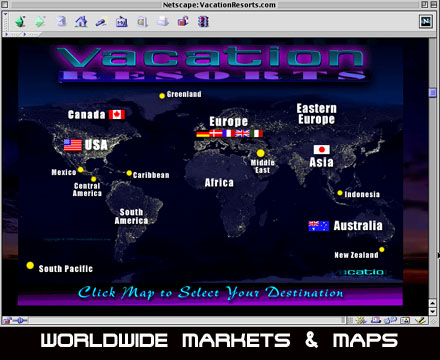Click the vertical scrollbar thumb
This screenshot has width=440, height=360.
click(x=433, y=92)
